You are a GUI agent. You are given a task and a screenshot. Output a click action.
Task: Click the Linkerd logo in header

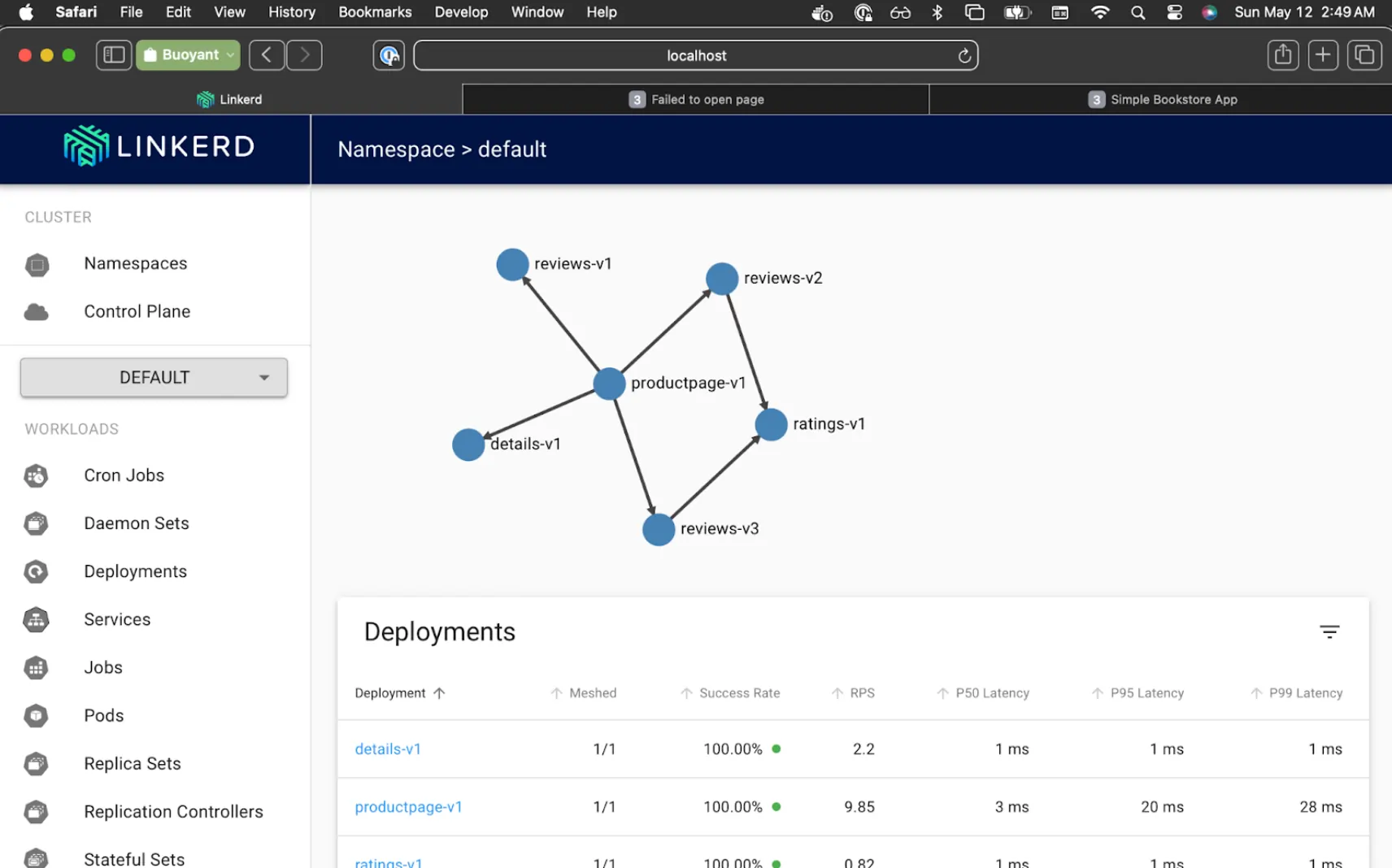[159, 146]
